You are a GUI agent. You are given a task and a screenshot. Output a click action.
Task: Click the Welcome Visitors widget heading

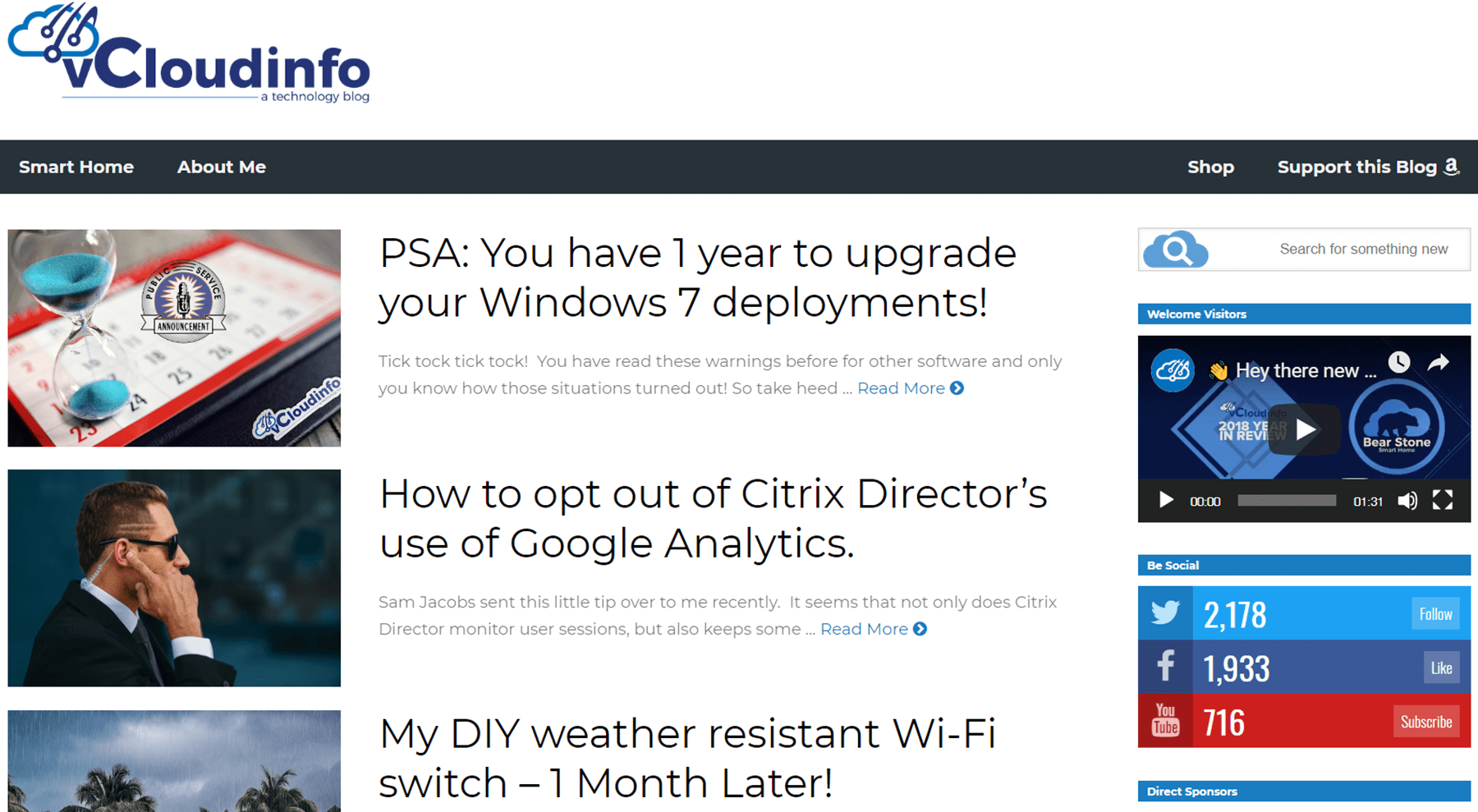(x=1304, y=314)
